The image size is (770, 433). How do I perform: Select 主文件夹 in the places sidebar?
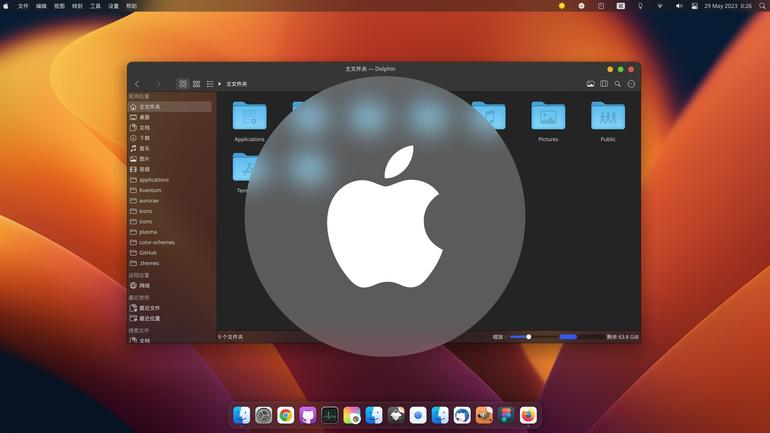[170, 107]
